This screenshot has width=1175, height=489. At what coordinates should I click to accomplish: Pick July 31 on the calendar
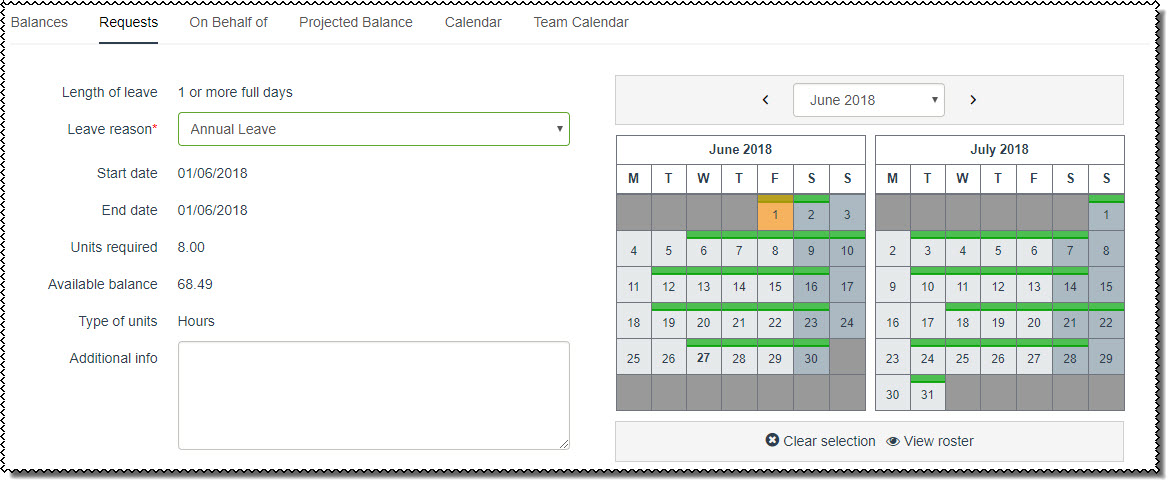(x=927, y=394)
